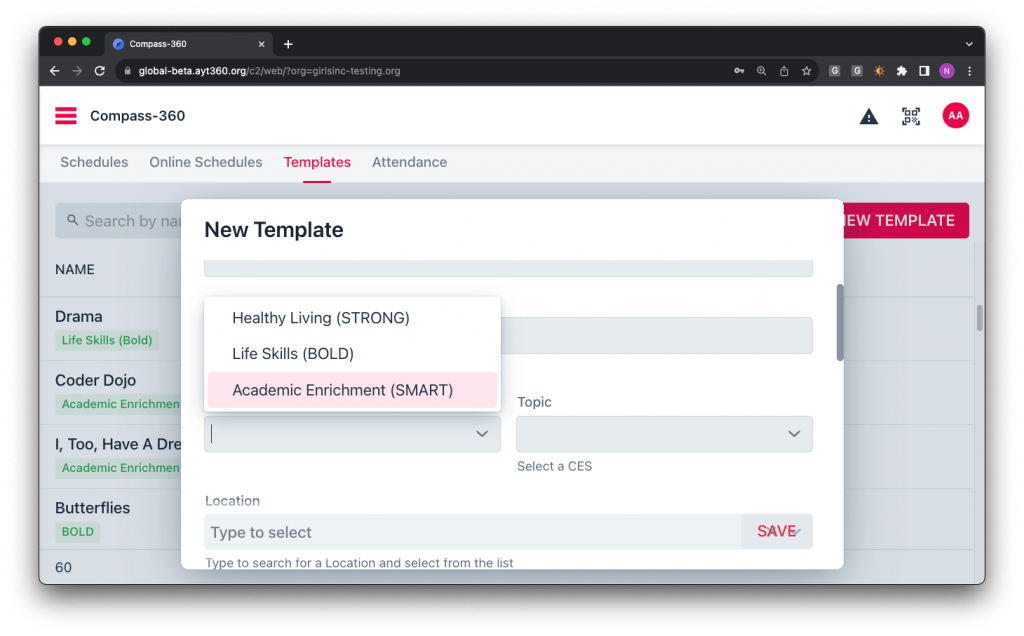Image resolution: width=1024 pixels, height=636 pixels.
Task: Click the NEW TEMPLATE button
Action: 906,221
